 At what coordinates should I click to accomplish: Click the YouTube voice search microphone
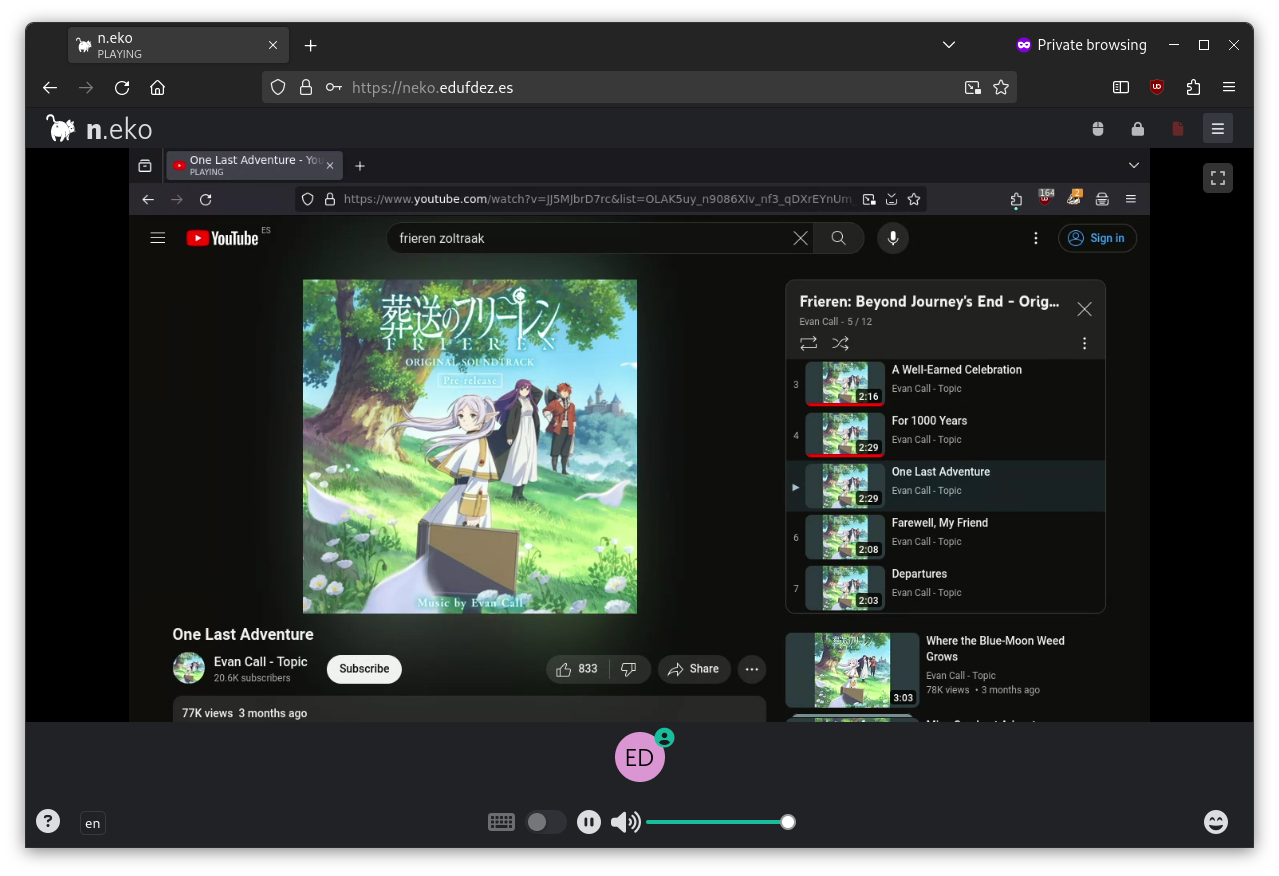point(892,238)
